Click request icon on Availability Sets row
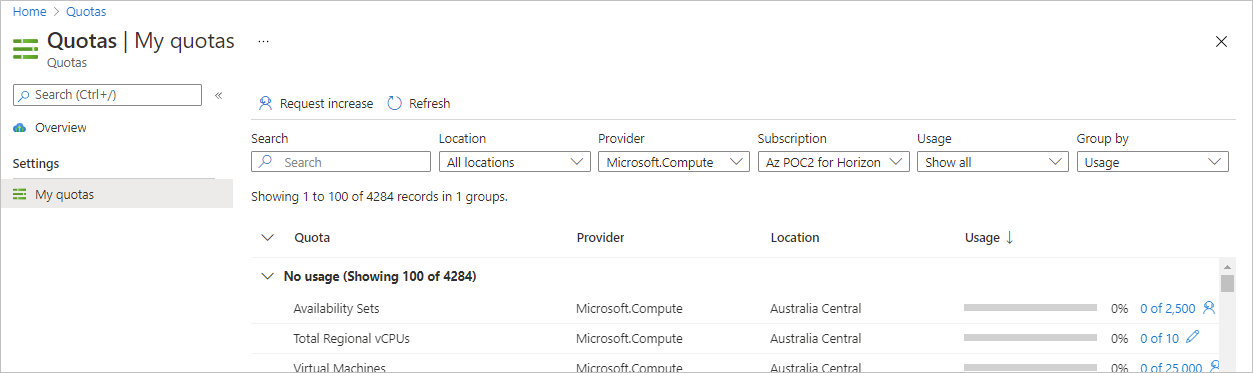The width and height of the screenshot is (1253, 373). point(1209,308)
